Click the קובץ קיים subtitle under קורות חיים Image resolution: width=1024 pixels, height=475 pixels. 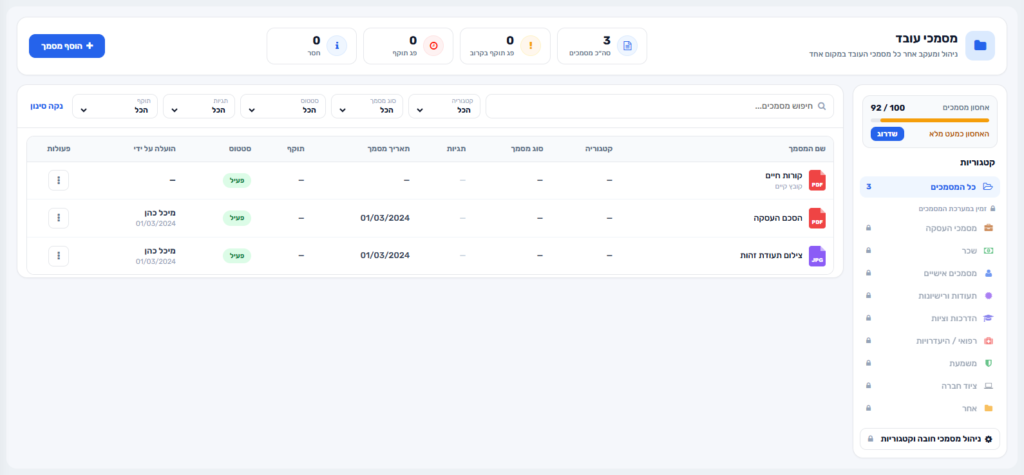pos(790,186)
